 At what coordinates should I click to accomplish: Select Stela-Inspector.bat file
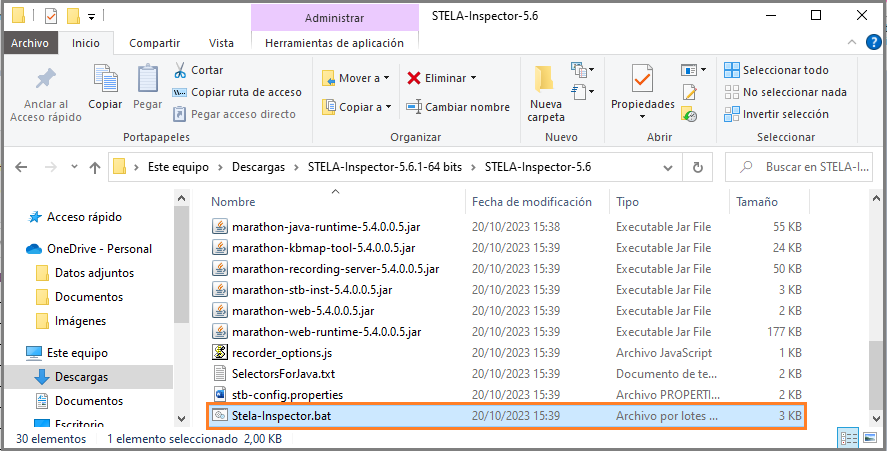(506, 416)
